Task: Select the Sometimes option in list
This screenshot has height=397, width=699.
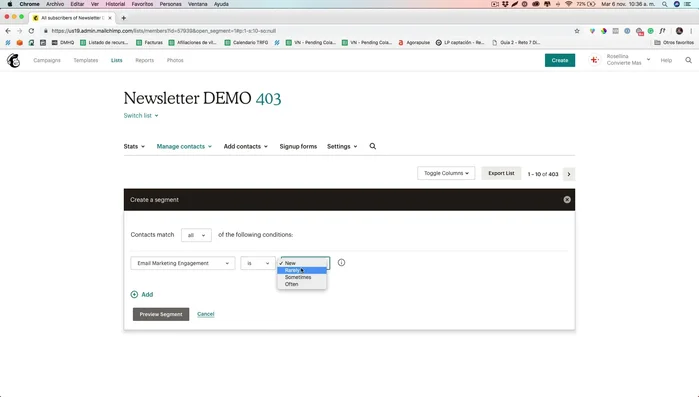Action: tap(302, 277)
